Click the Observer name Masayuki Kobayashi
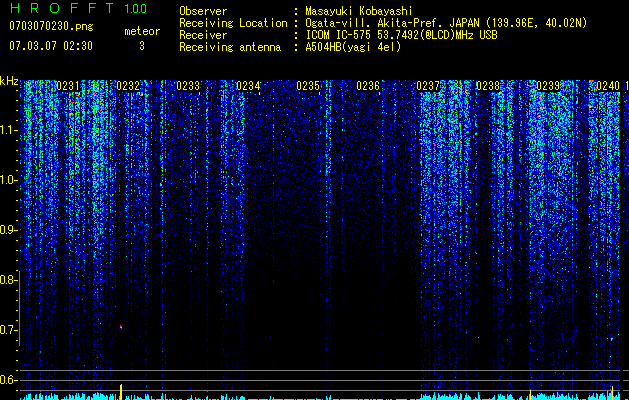 tap(359, 11)
